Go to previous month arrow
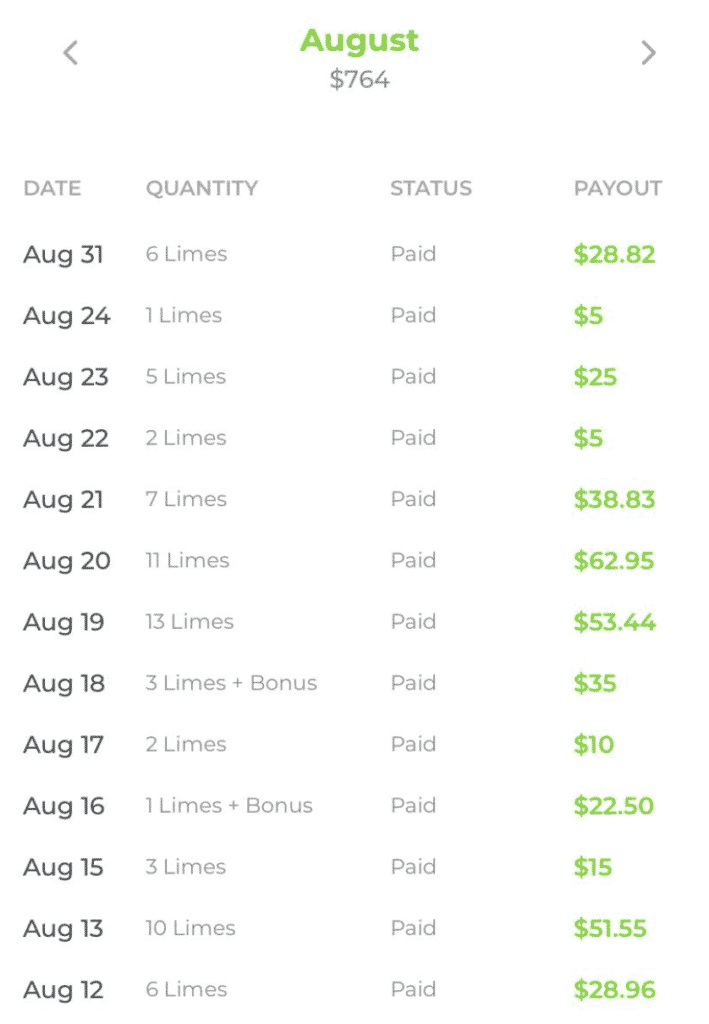This screenshot has height=1024, width=709. (x=71, y=53)
